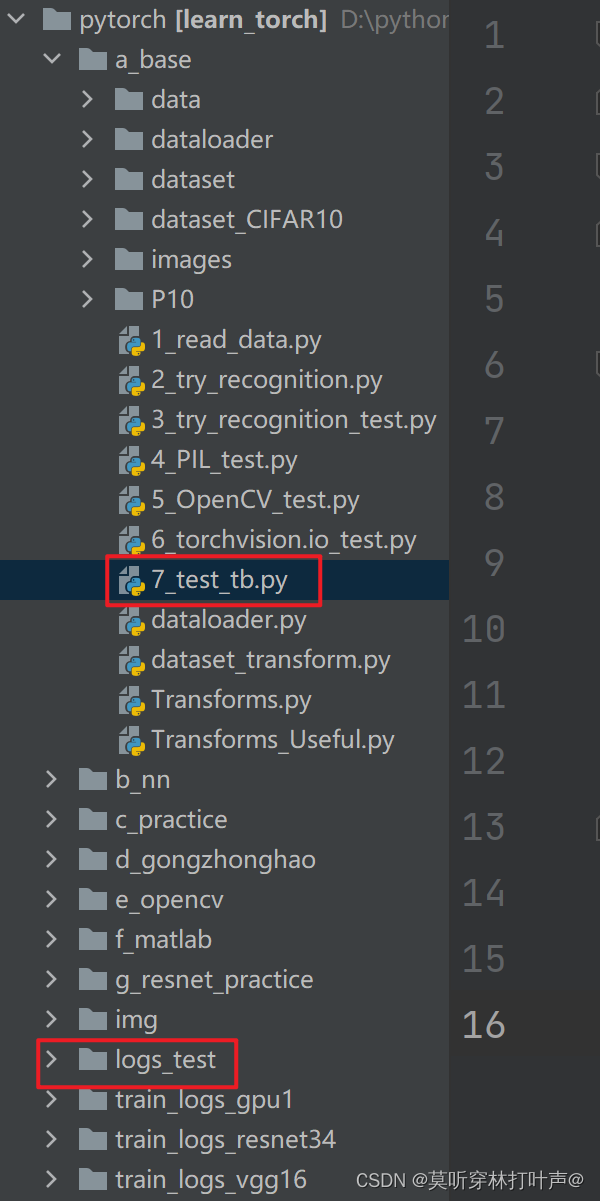The height and width of the screenshot is (1201, 600).
Task: Collapse the a_base folder chevron
Action: click(x=52, y=59)
